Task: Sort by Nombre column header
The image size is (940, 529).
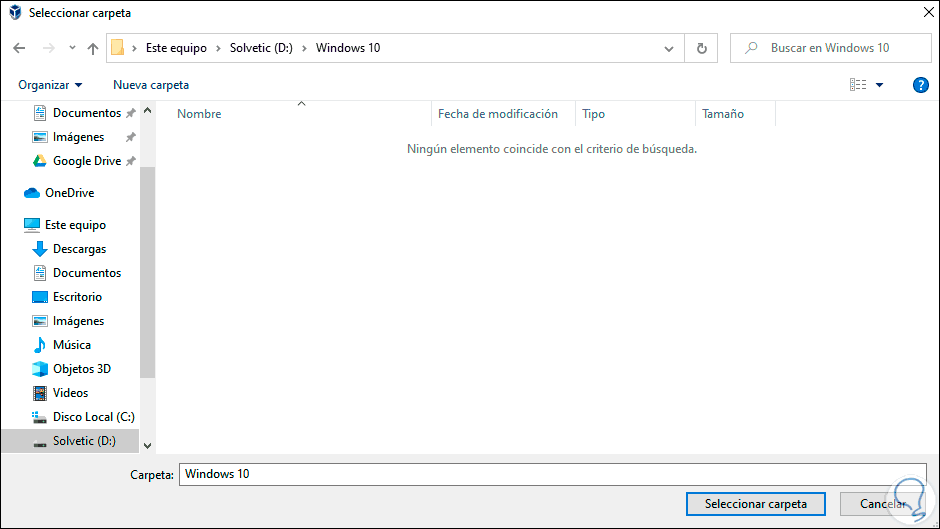Action: tap(199, 114)
